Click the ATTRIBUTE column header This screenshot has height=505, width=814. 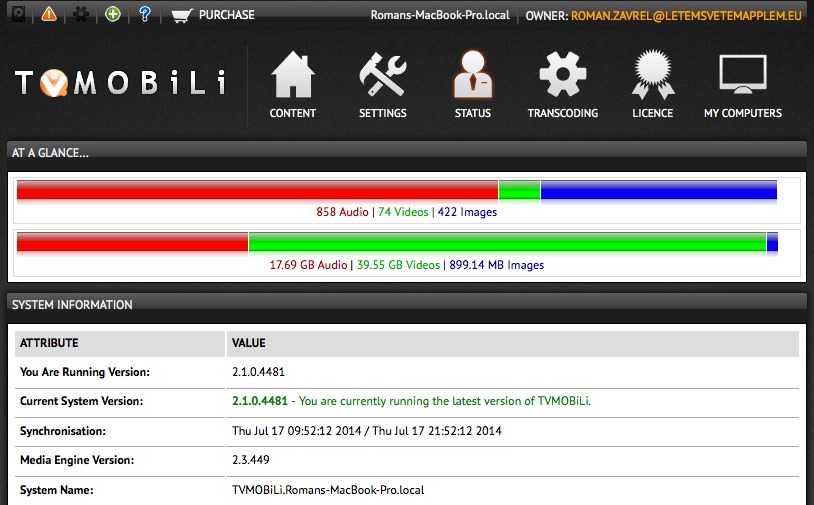[x=120, y=343]
